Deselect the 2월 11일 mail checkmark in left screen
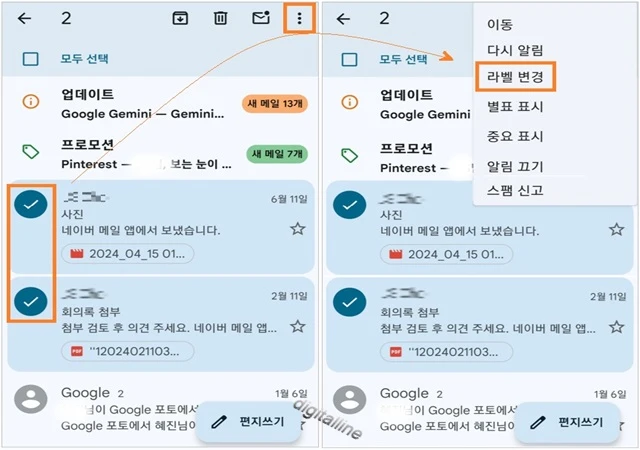The height and width of the screenshot is (450, 640). tap(31, 301)
